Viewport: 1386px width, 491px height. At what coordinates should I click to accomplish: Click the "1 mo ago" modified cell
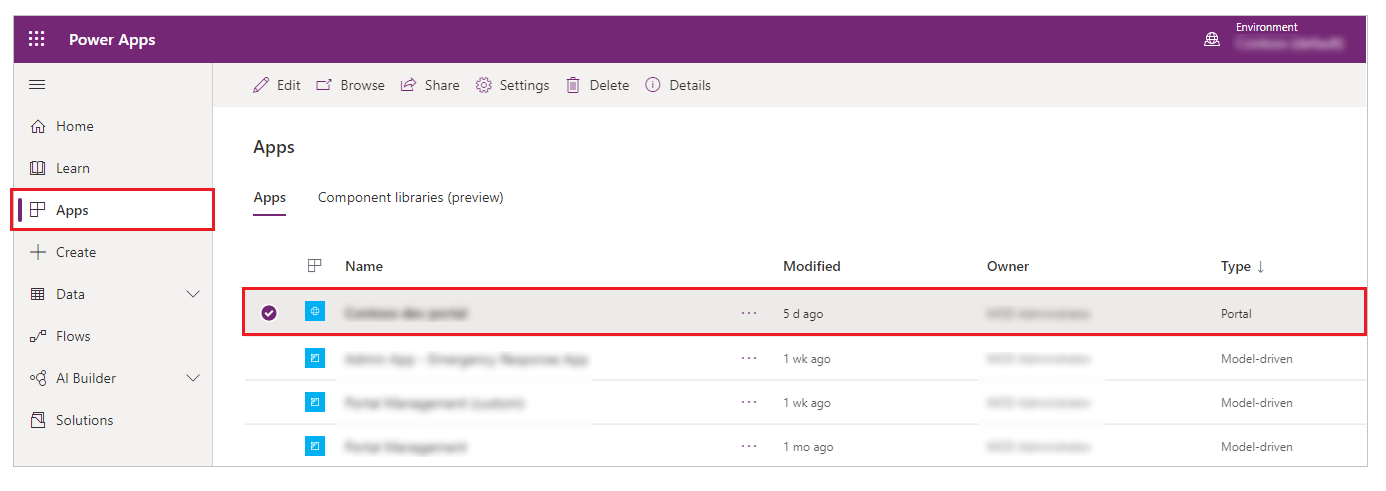pos(808,447)
